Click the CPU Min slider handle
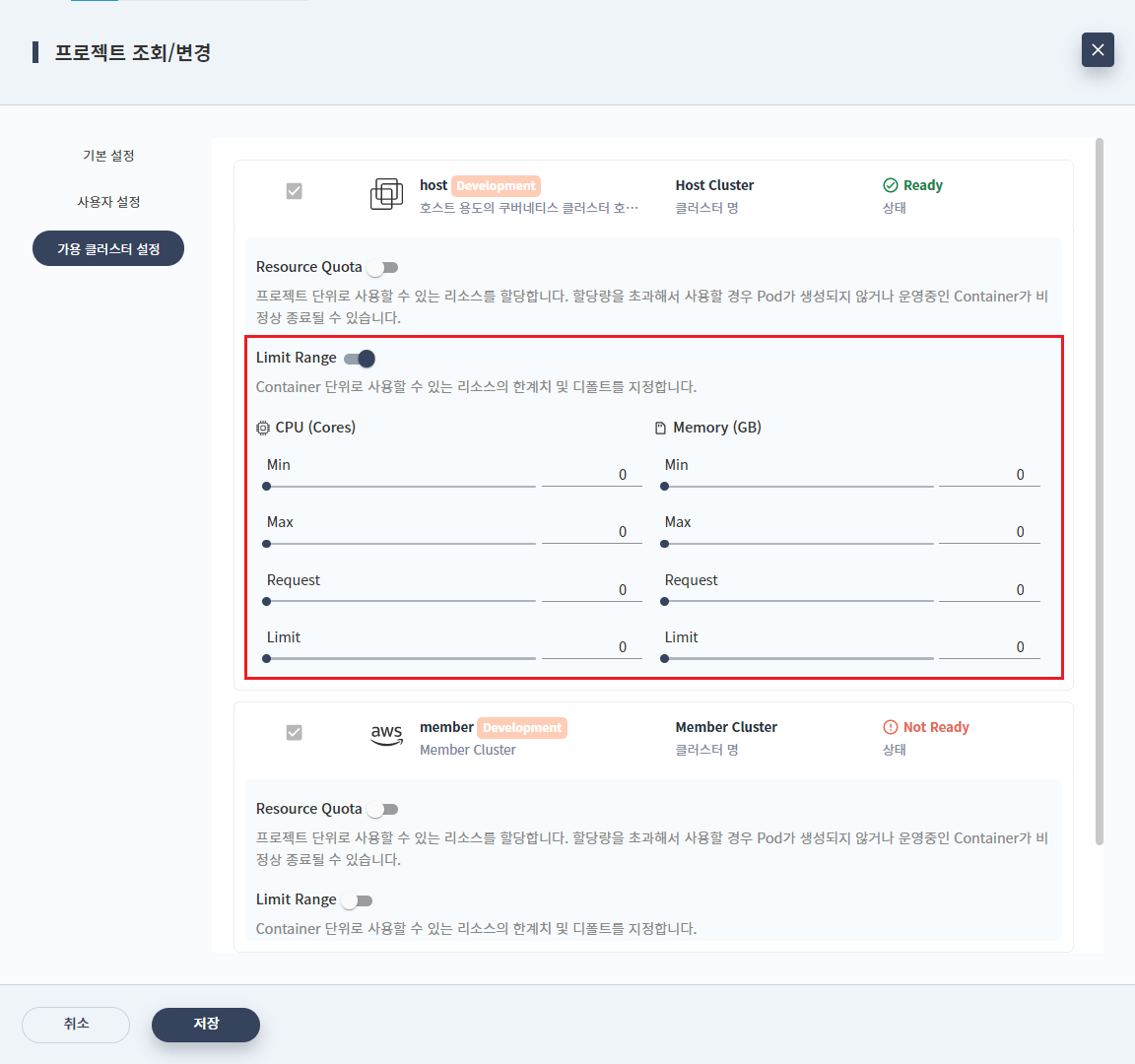Screen dimensions: 1135x1064 (x=266, y=487)
